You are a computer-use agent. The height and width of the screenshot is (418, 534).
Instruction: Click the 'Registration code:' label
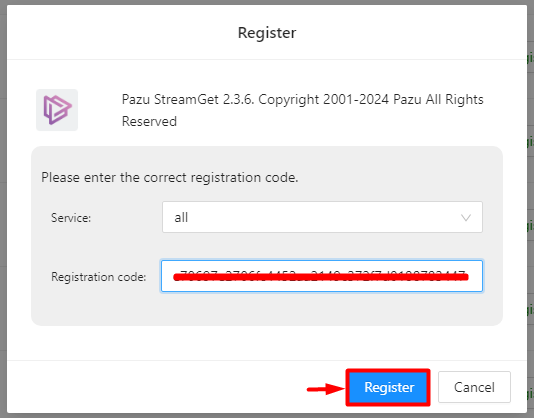(98, 277)
